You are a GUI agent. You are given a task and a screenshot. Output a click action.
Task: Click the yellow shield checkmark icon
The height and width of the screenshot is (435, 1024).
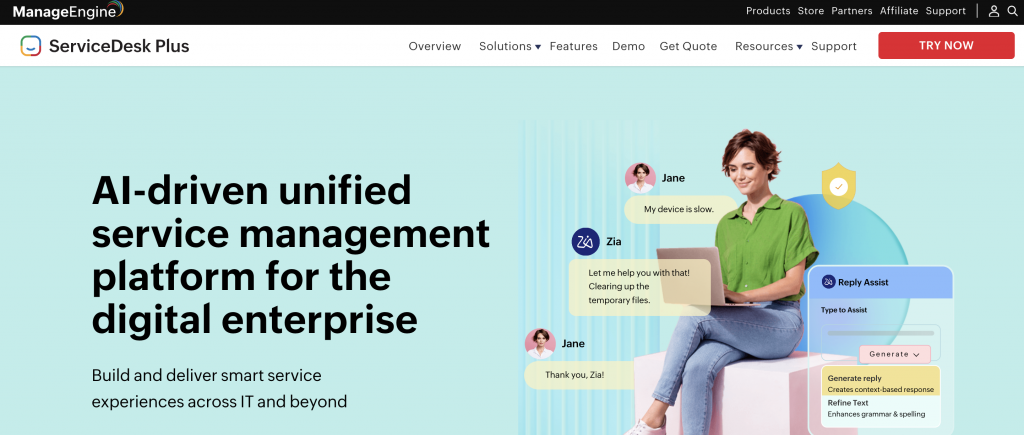(x=839, y=186)
